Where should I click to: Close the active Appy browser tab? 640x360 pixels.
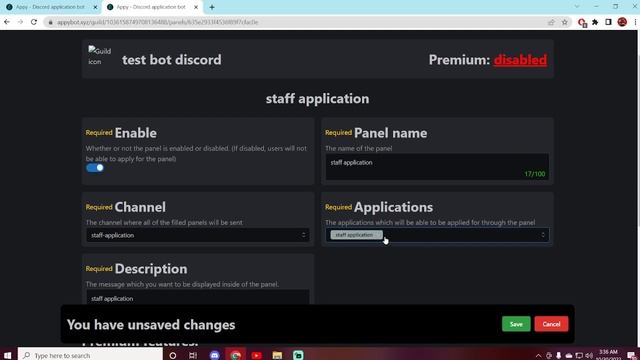tap(196, 7)
